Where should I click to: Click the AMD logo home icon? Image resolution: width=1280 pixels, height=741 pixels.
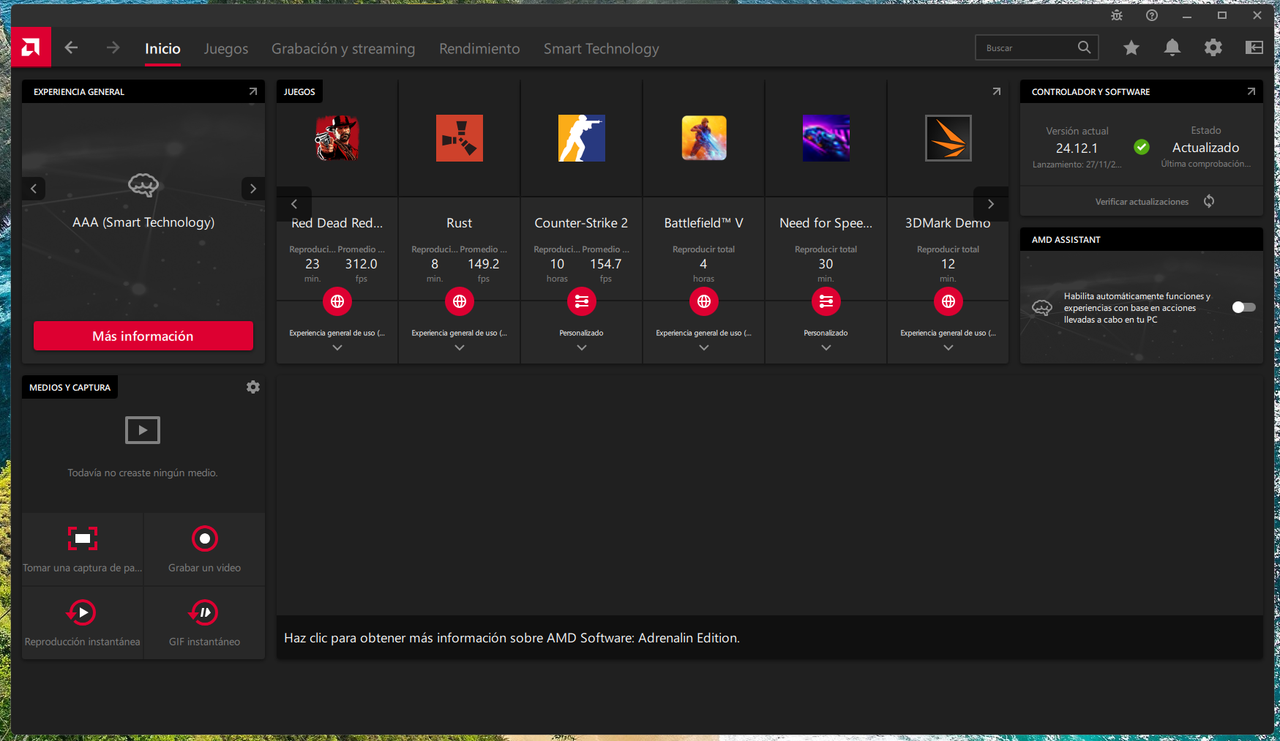pyautogui.click(x=31, y=48)
